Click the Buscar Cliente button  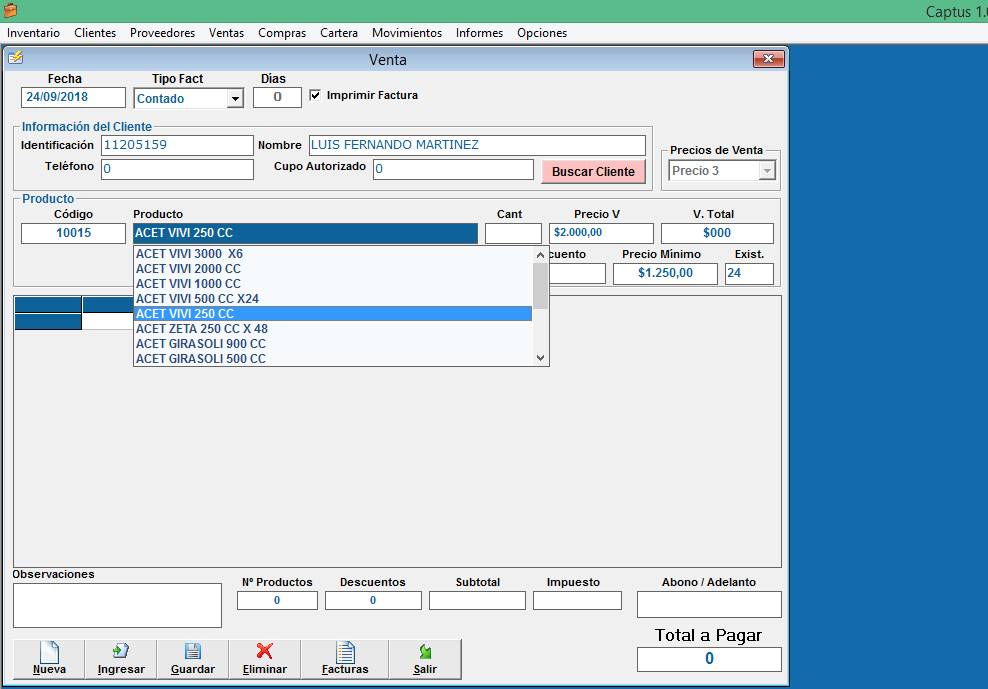click(593, 172)
